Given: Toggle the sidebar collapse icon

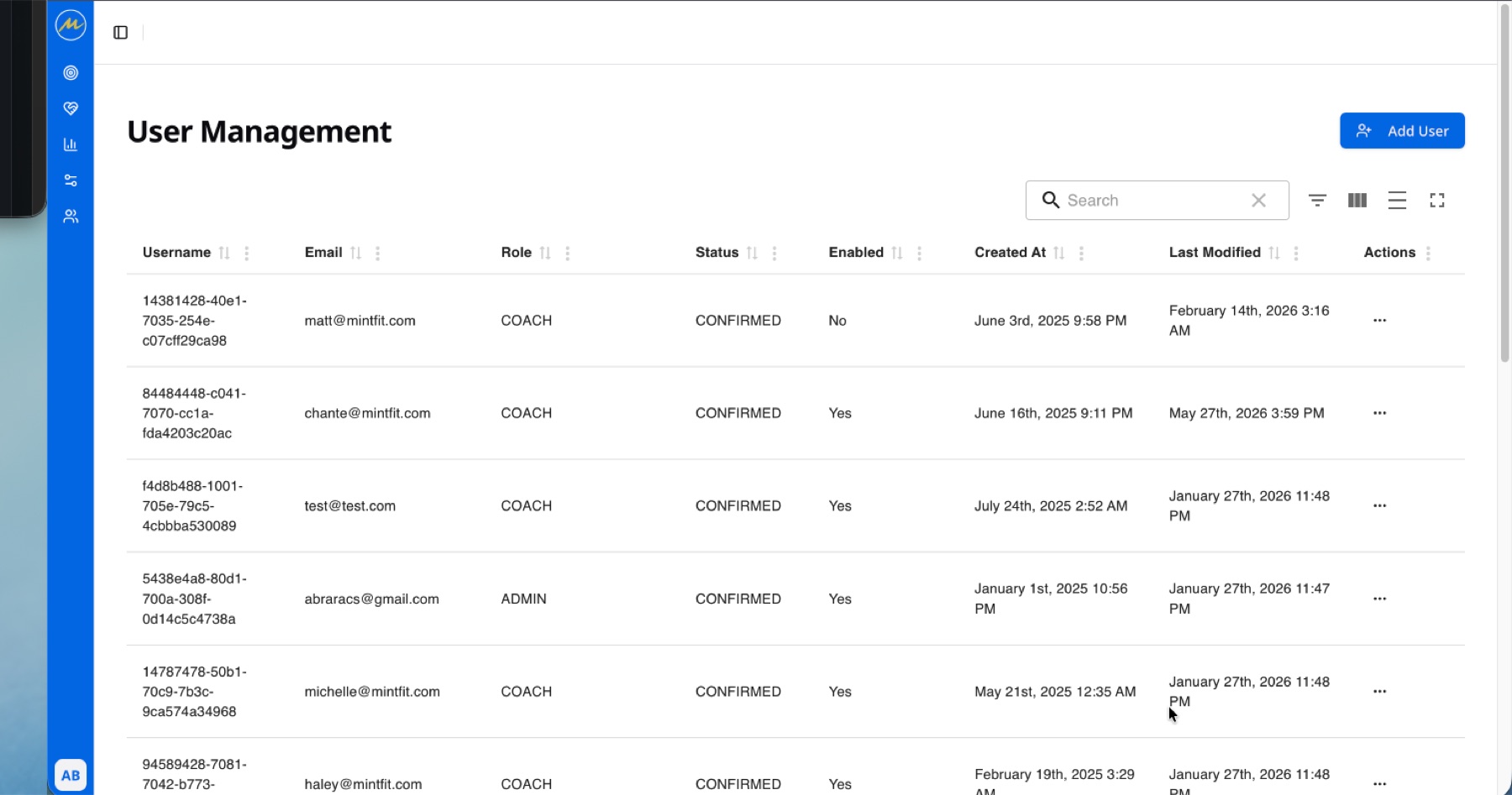Looking at the screenshot, I should pyautogui.click(x=121, y=33).
